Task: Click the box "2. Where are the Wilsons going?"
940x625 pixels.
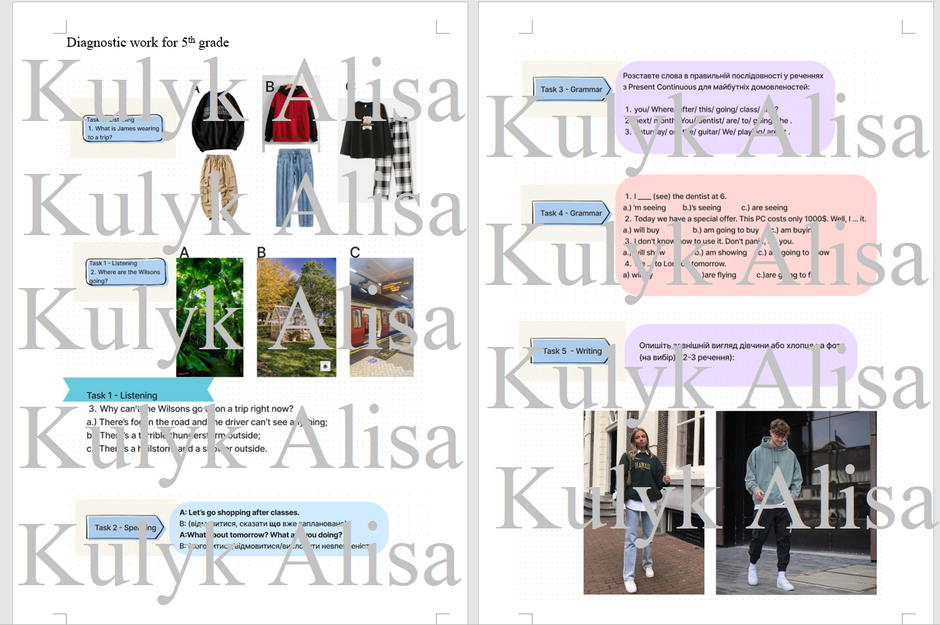Action: click(x=125, y=271)
